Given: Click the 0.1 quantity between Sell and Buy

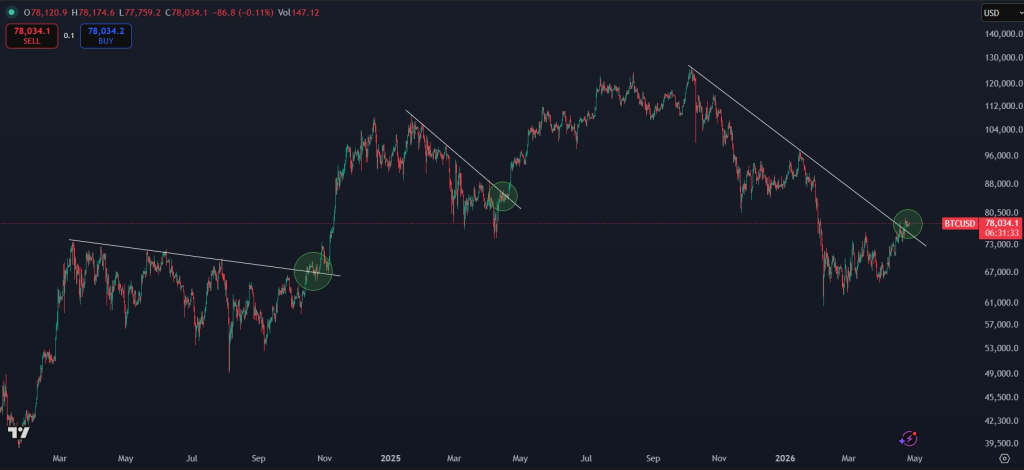Looking at the screenshot, I should click(x=69, y=35).
